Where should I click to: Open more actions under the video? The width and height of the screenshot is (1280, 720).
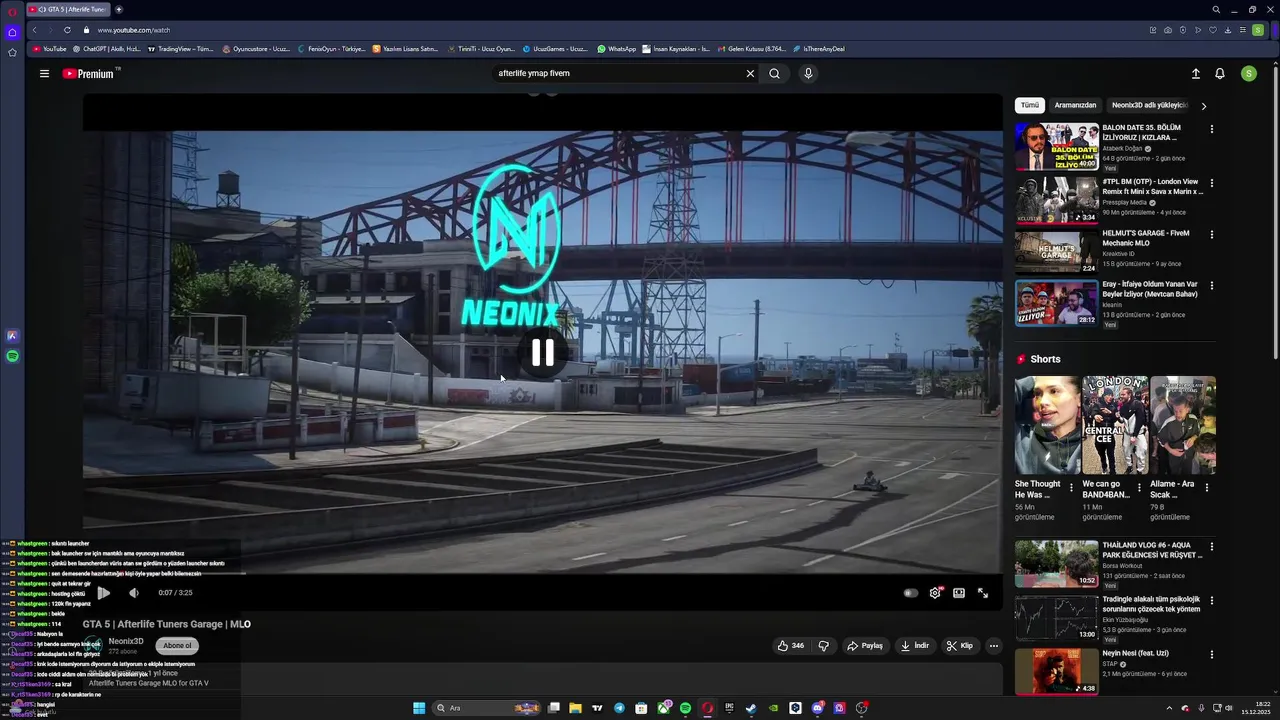point(994,645)
